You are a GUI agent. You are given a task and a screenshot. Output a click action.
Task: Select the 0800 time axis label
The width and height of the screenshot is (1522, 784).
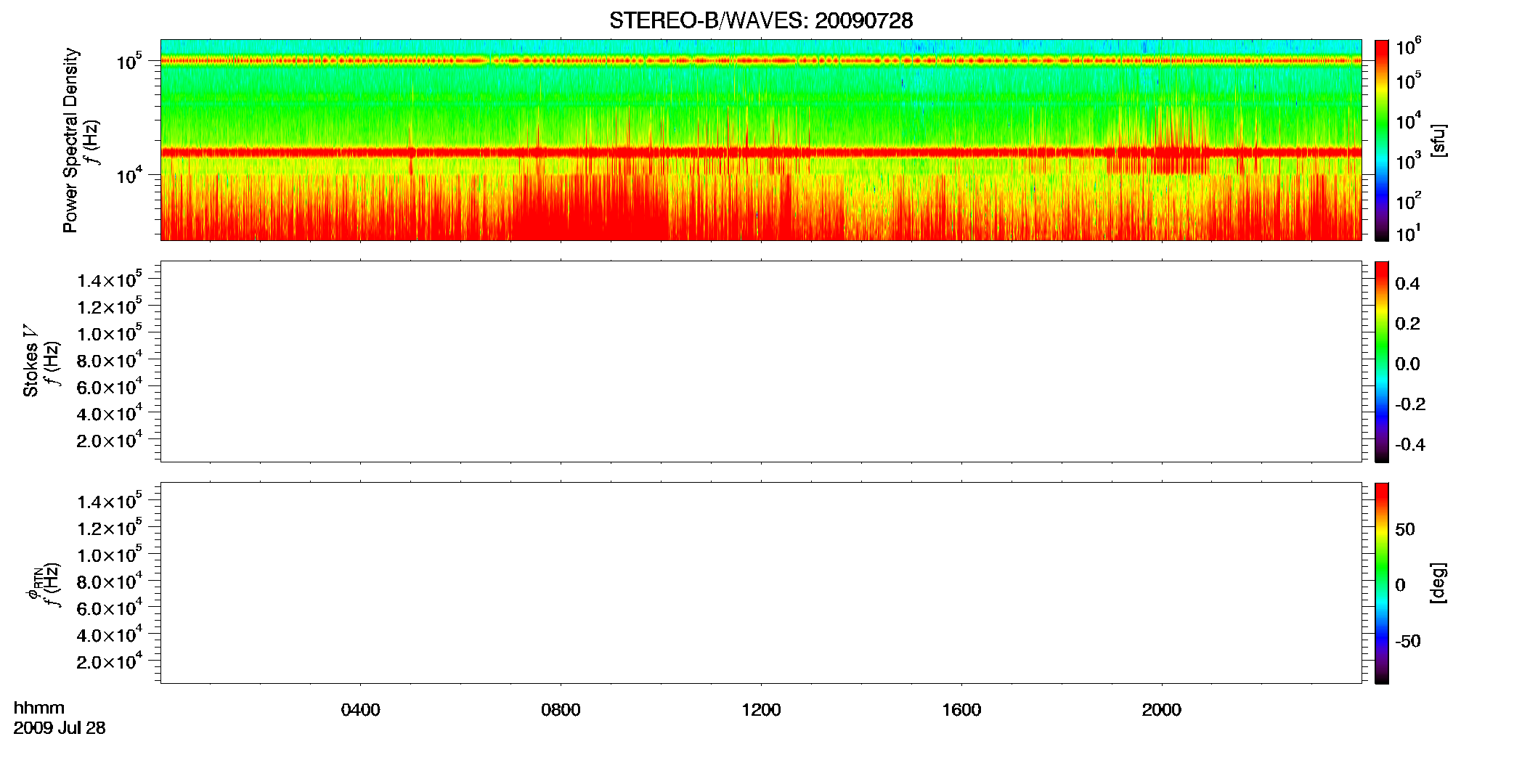(x=561, y=710)
